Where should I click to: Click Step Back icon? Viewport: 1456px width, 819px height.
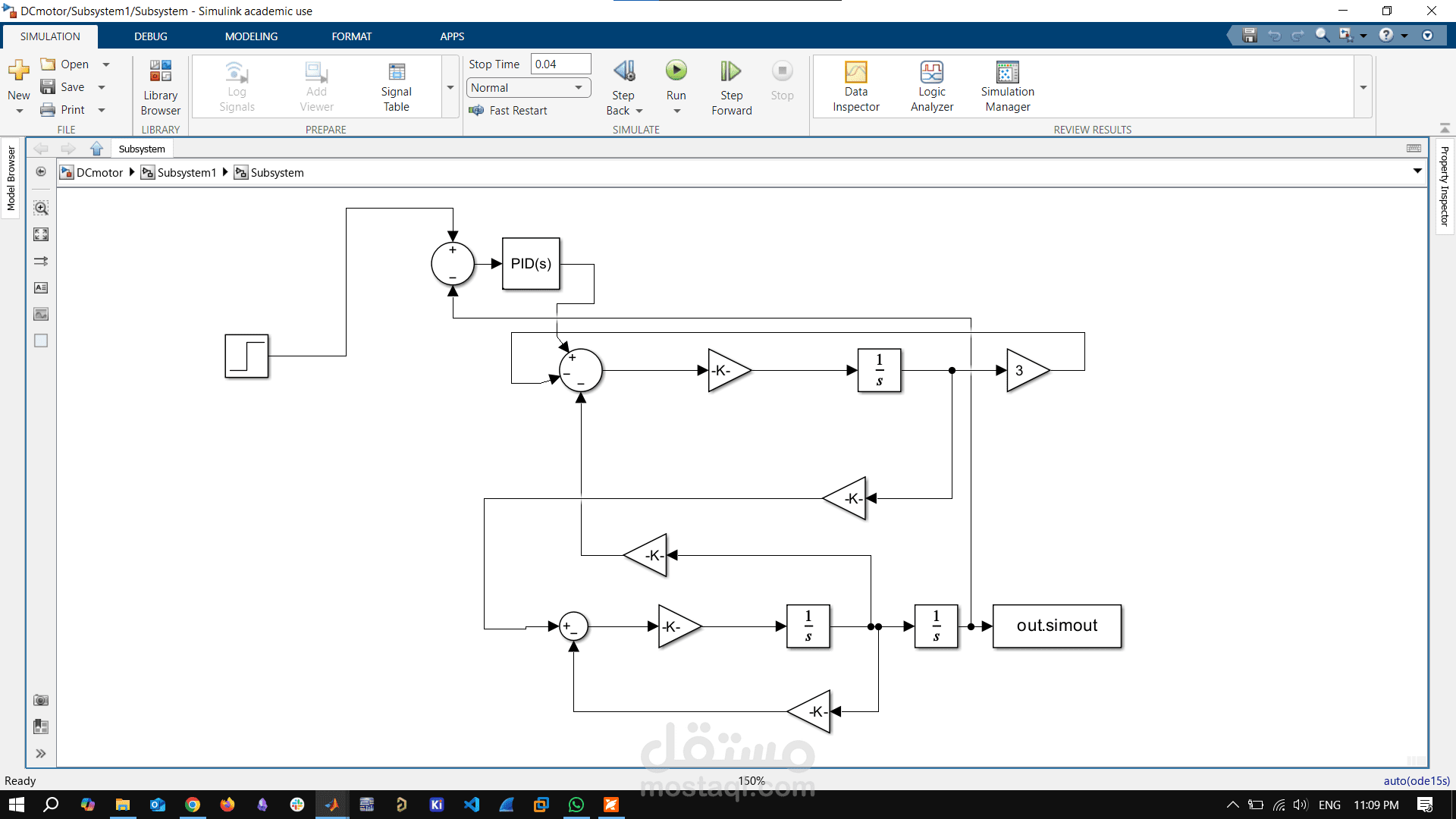click(x=624, y=71)
